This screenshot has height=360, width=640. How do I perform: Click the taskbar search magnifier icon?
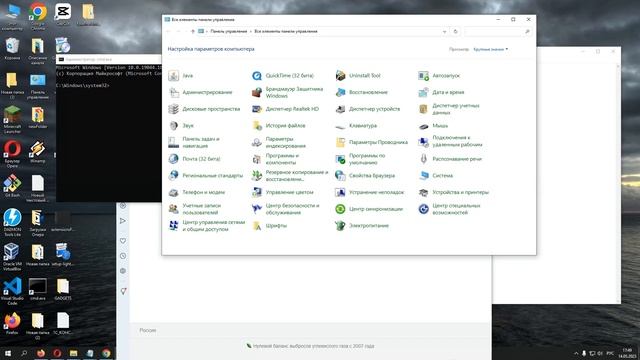[x=24, y=353]
